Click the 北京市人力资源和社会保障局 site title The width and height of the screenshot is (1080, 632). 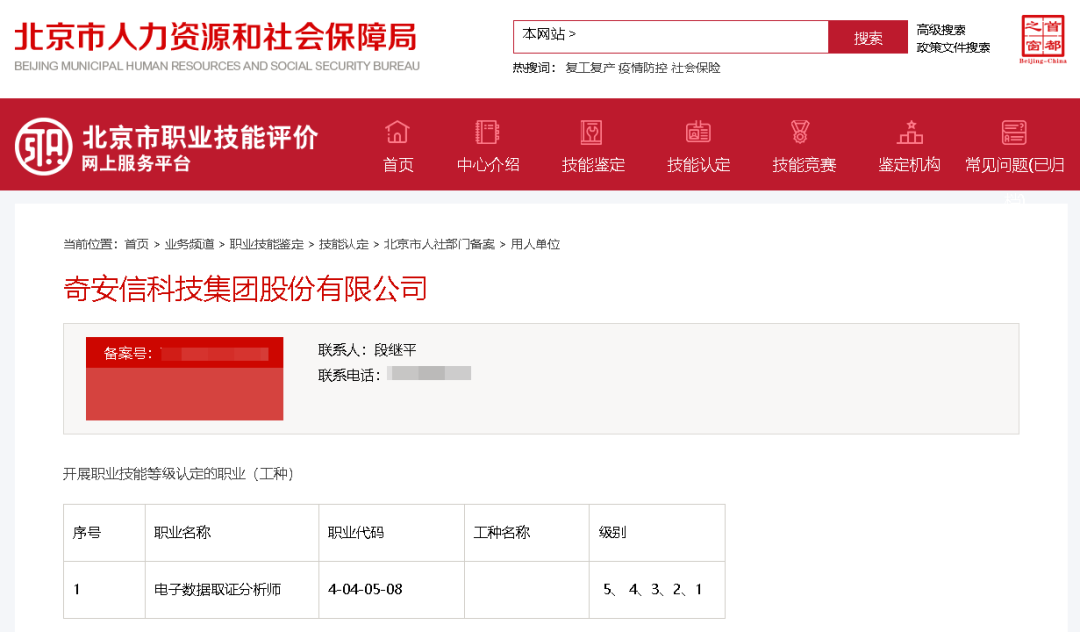(x=216, y=38)
